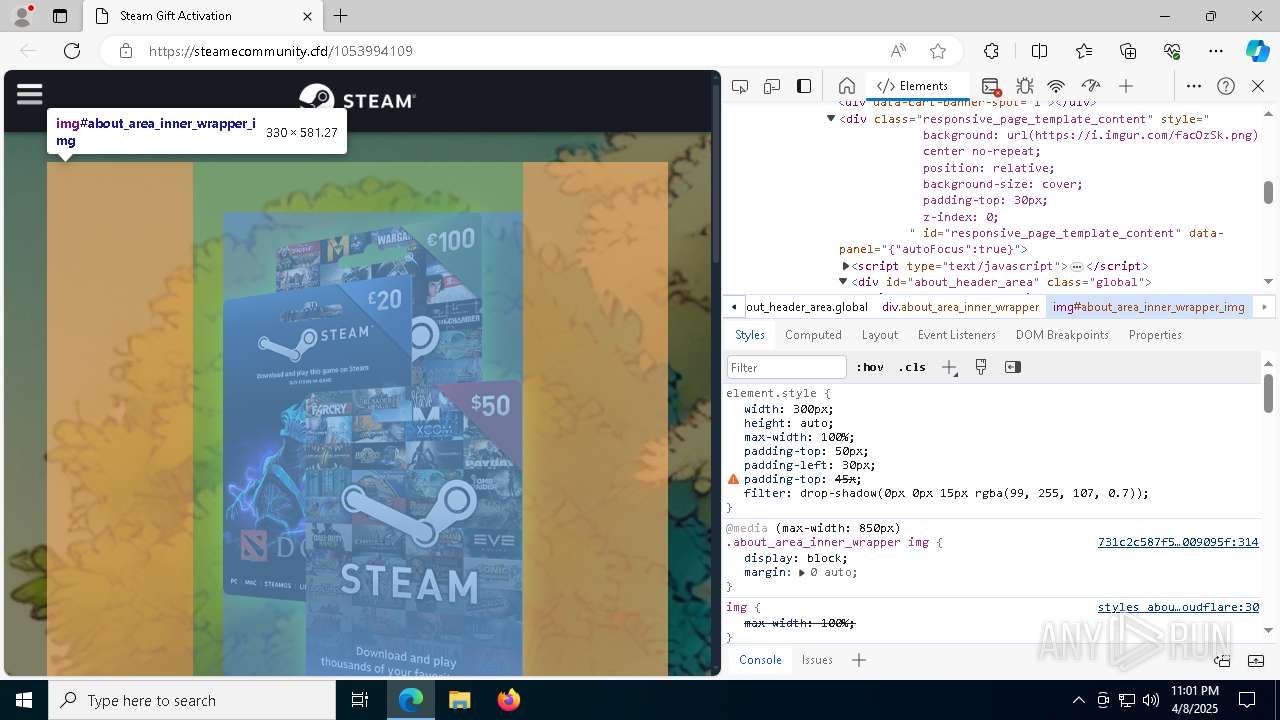
Task: Open Firefox from the taskbar
Action: pos(508,700)
